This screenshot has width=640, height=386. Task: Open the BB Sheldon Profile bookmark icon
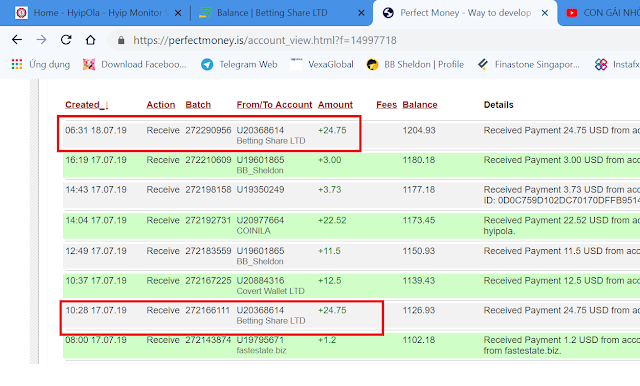pyautogui.click(x=372, y=64)
